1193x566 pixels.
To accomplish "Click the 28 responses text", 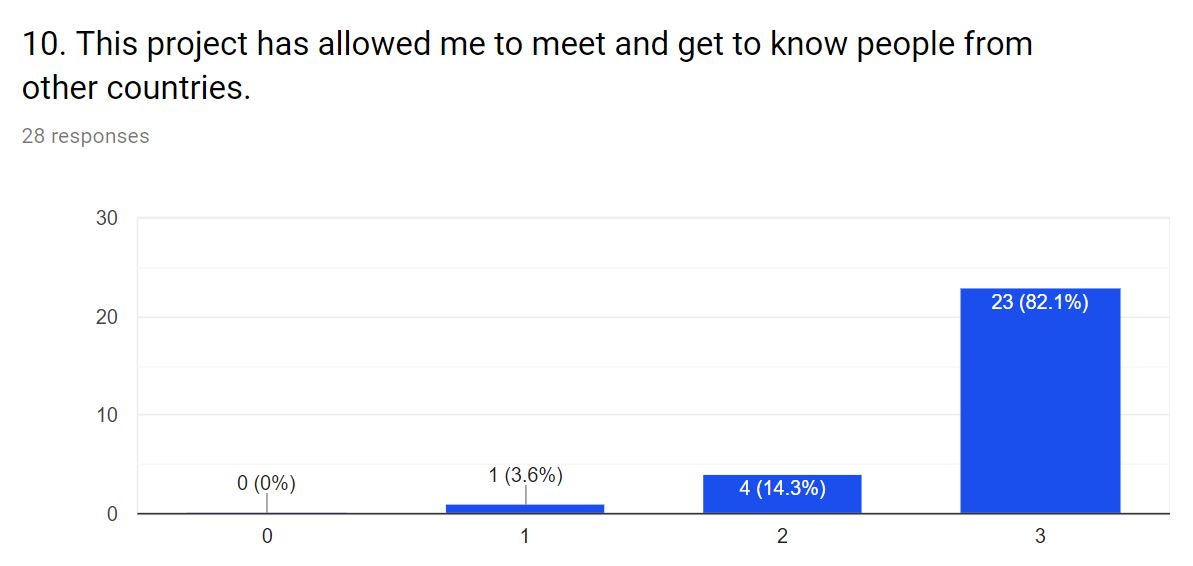I will coord(85,136).
